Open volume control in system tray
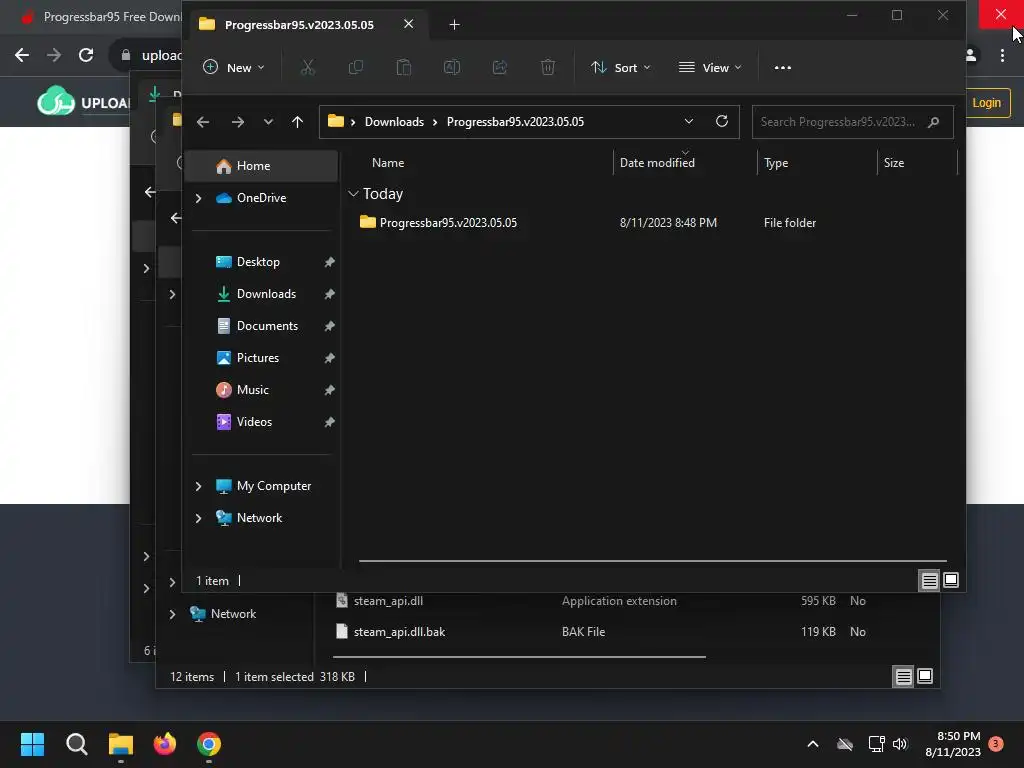The image size is (1024, 768). [900, 744]
